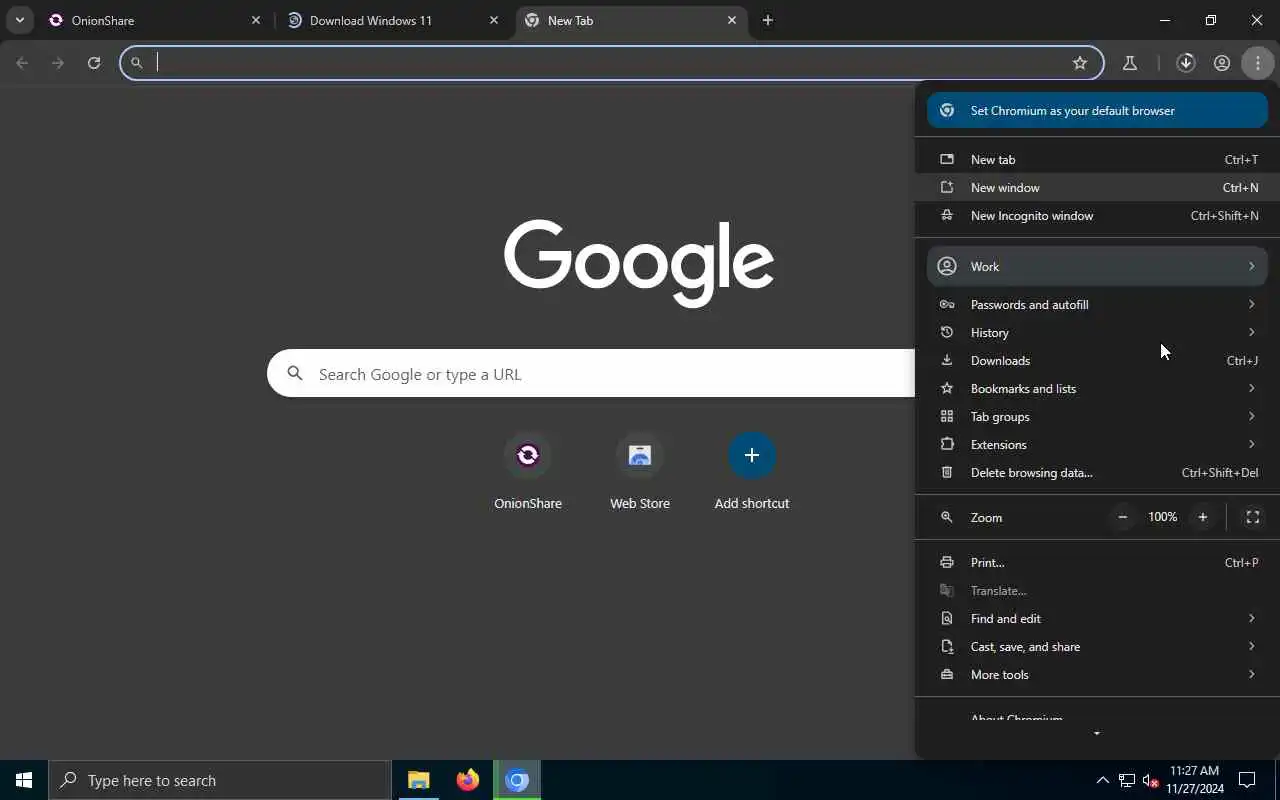
Task: Choose Print from the menu
Action: point(1097,562)
